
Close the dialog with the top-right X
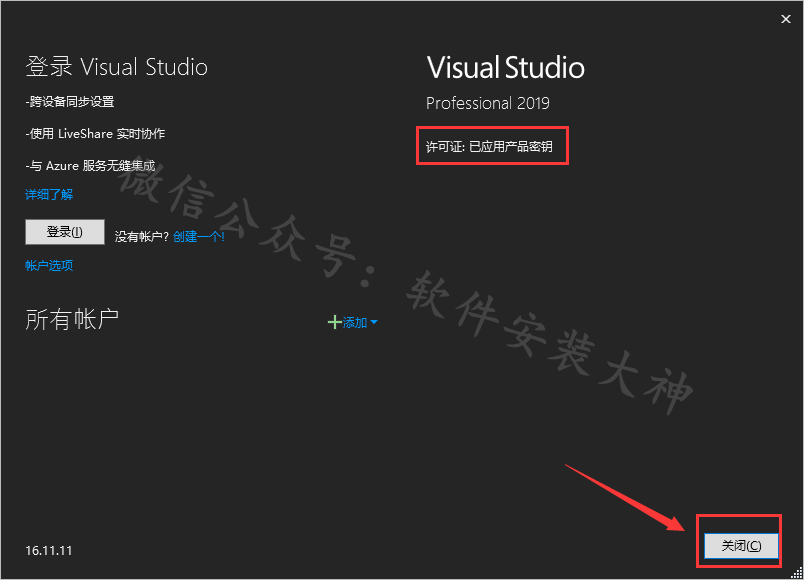[x=785, y=17]
